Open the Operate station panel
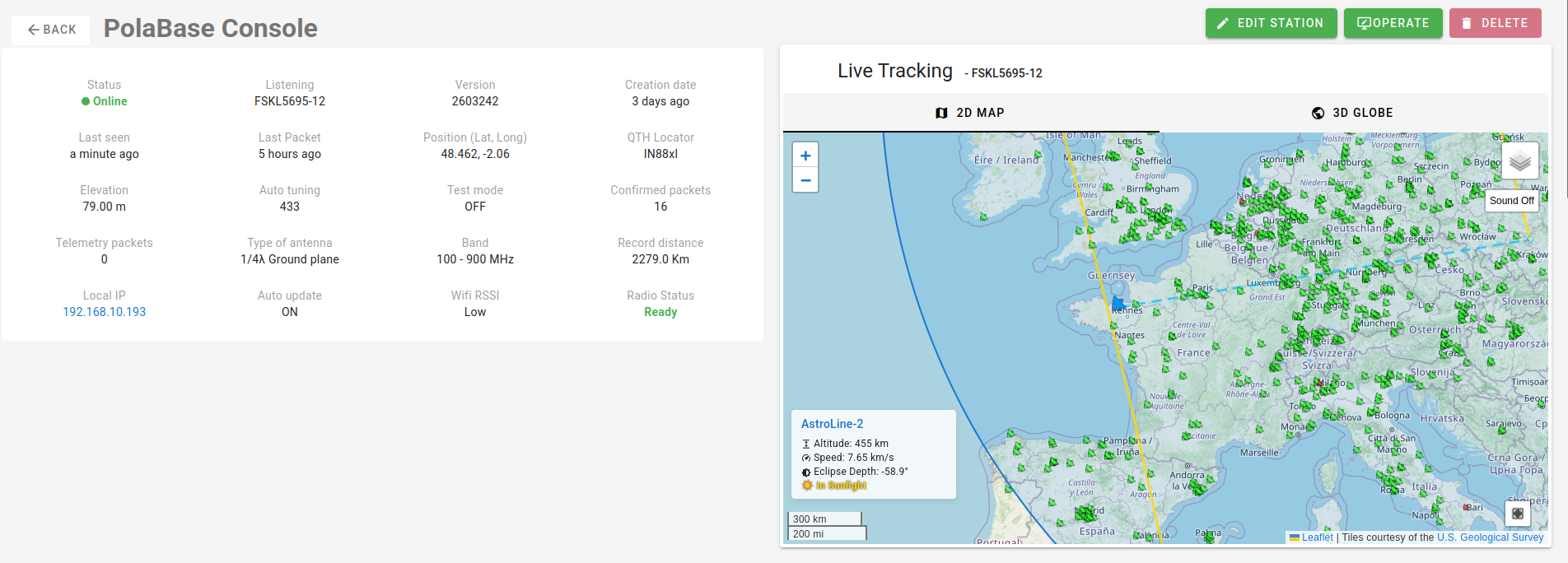The image size is (1568, 563). [x=1393, y=23]
